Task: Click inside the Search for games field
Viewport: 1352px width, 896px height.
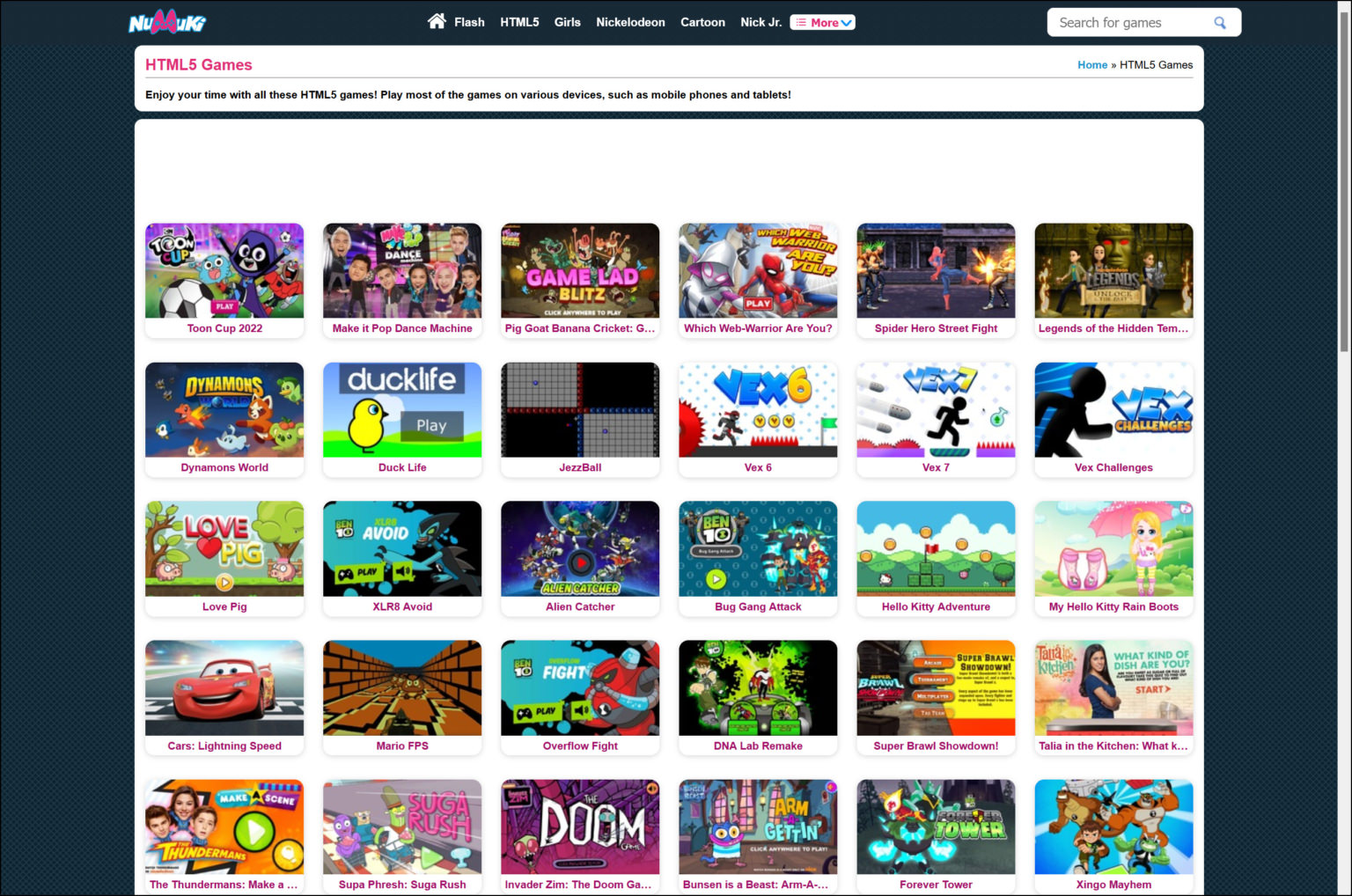Action: [x=1127, y=22]
